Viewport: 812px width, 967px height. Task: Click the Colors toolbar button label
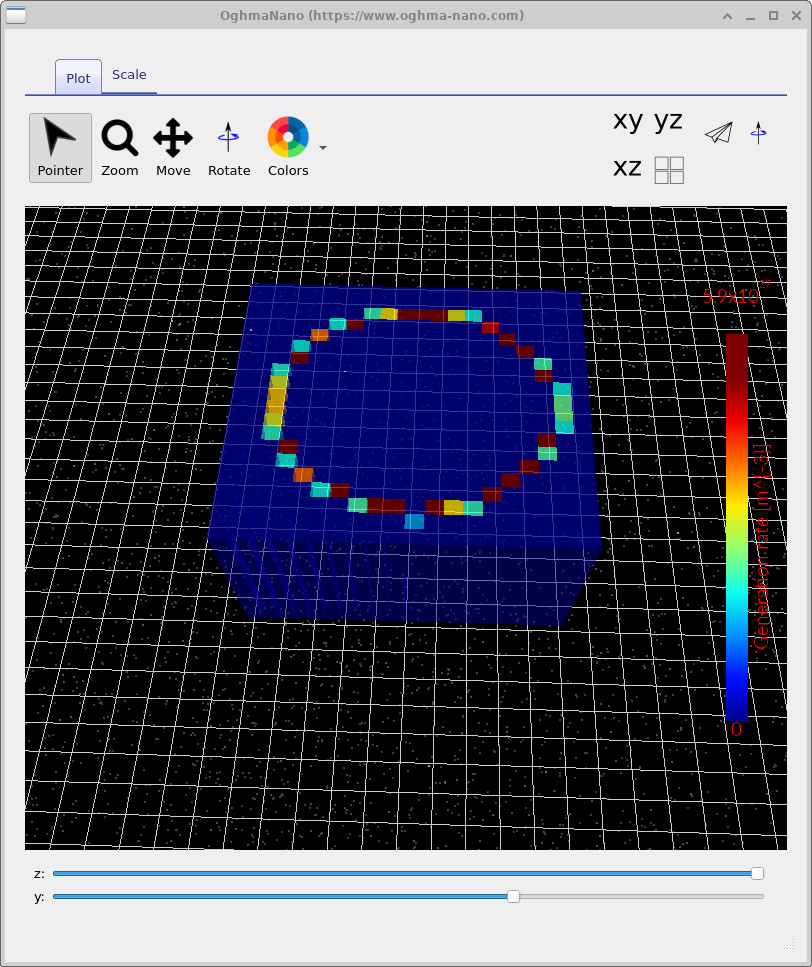pos(287,170)
